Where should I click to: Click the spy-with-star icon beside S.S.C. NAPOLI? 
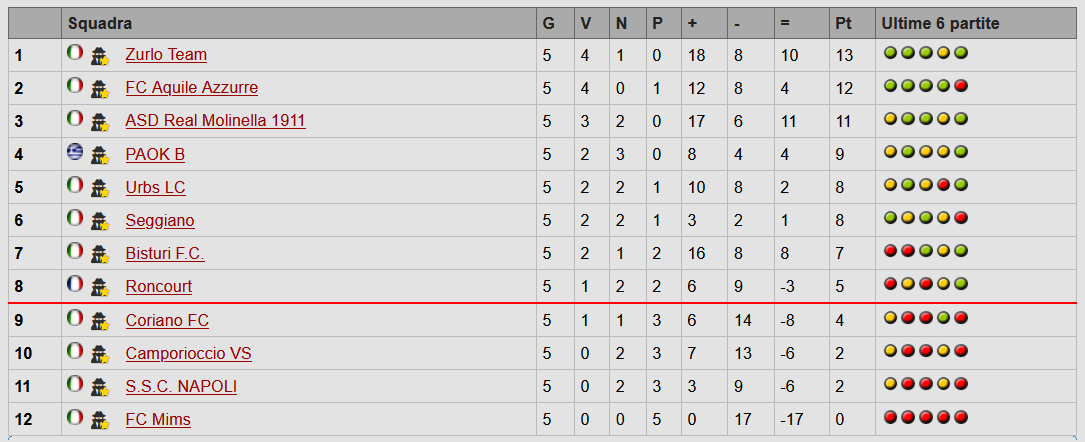coord(100,387)
